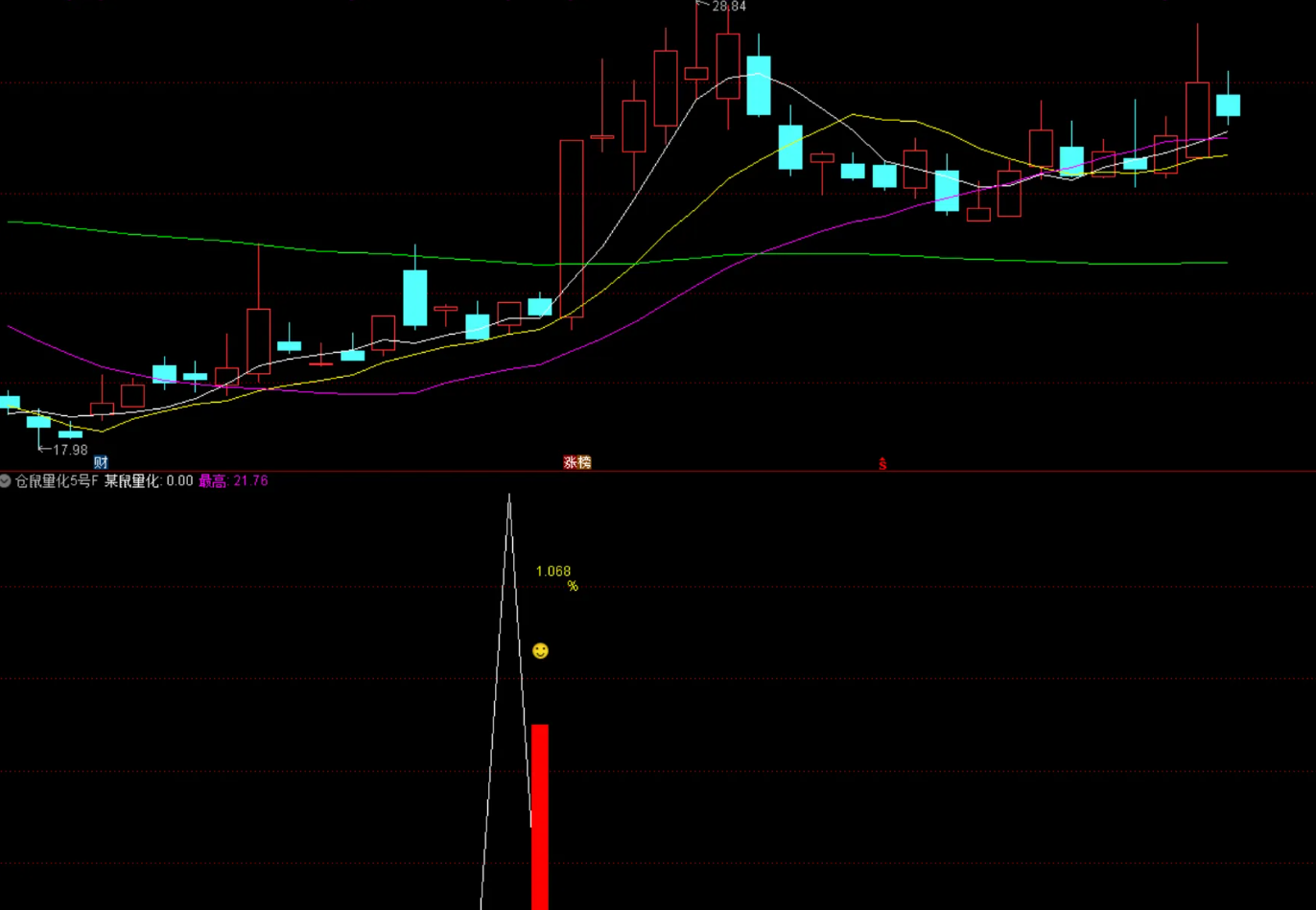Viewport: 1316px width, 910px height.
Task: Select the large hollow red limit-up candlestick
Action: (x=572, y=228)
